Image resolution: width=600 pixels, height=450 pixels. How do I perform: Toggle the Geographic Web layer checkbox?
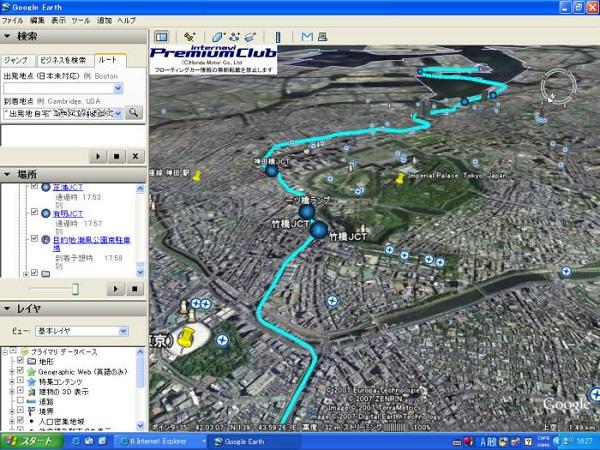coord(19,371)
